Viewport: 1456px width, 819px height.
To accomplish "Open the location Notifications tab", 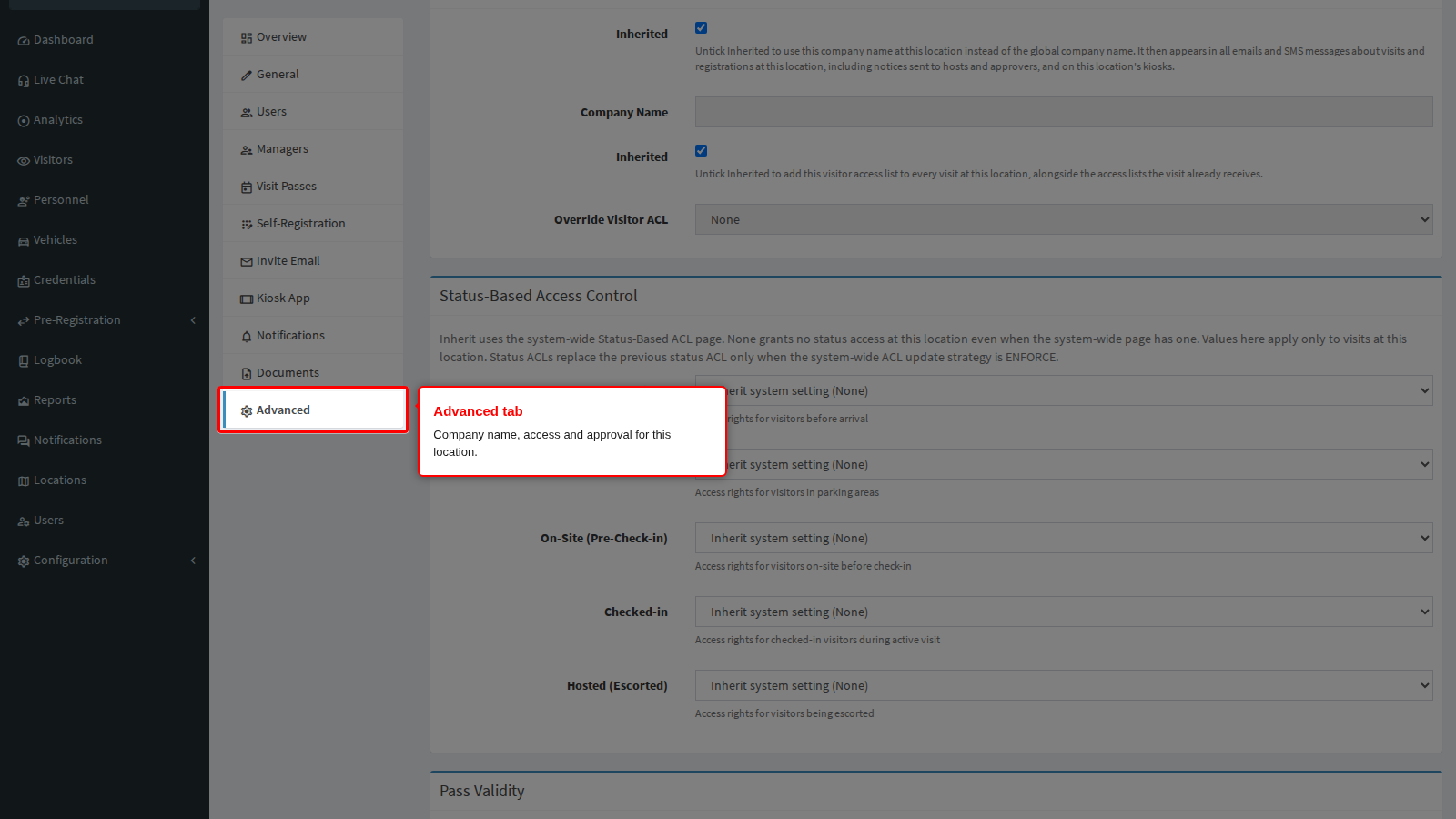I will pyautogui.click(x=313, y=336).
